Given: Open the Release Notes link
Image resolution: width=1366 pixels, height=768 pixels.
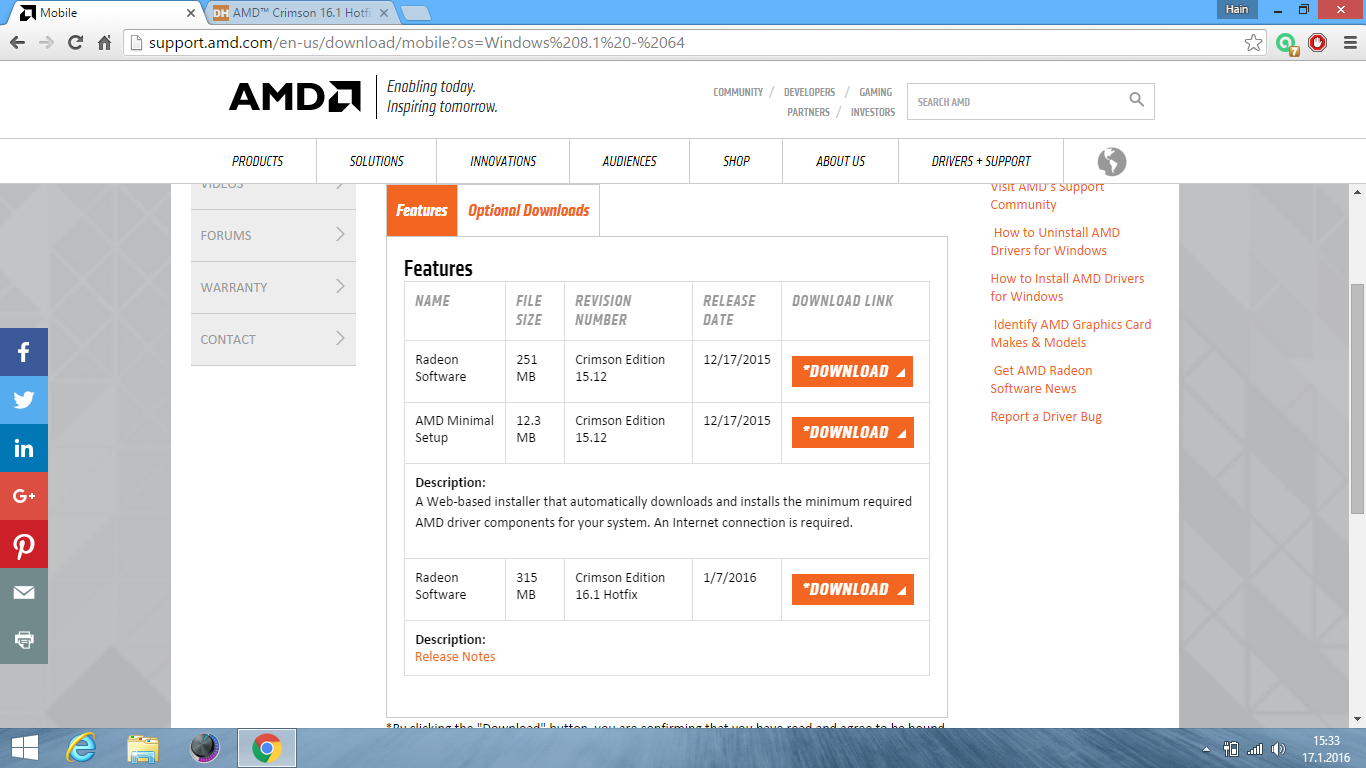Looking at the screenshot, I should pos(455,657).
